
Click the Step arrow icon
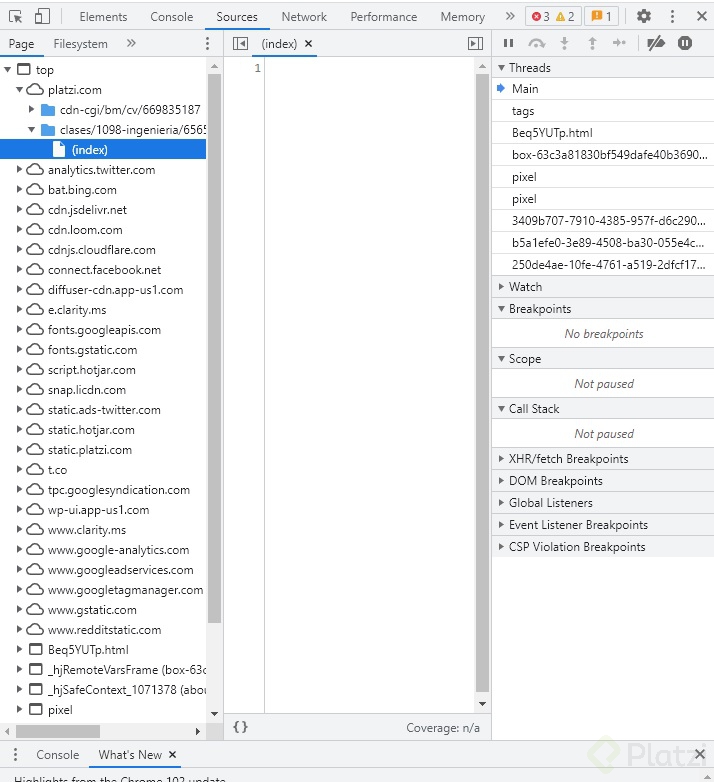[619, 43]
